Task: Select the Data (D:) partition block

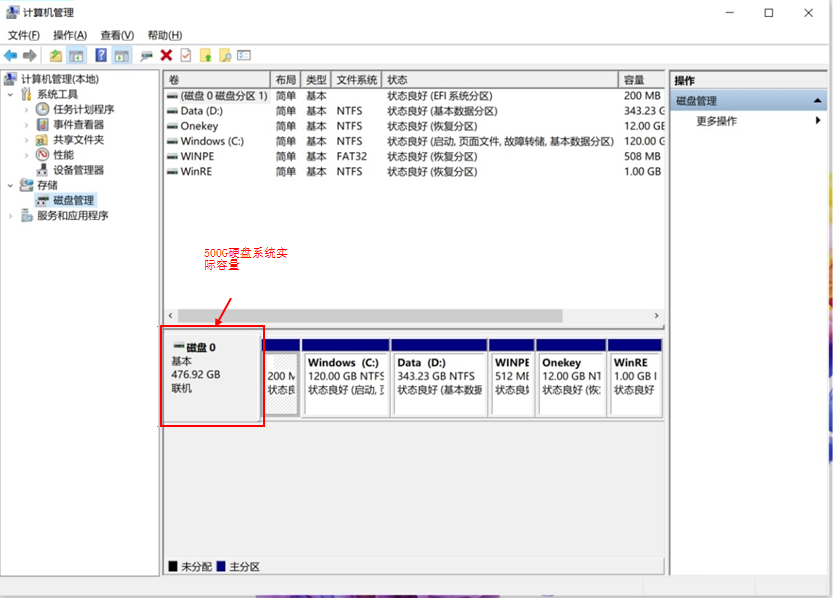Action: click(x=440, y=378)
